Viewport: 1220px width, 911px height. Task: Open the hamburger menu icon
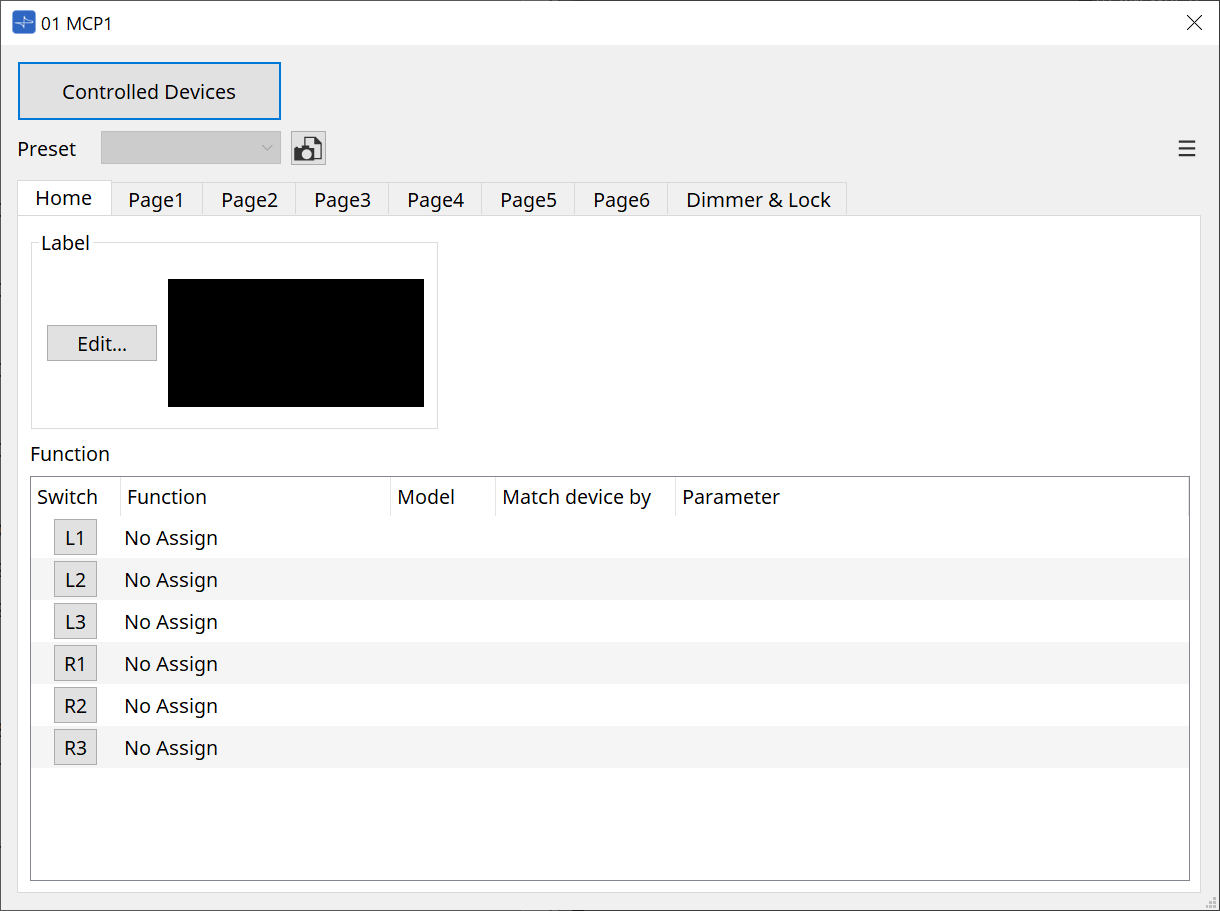pyautogui.click(x=1186, y=147)
